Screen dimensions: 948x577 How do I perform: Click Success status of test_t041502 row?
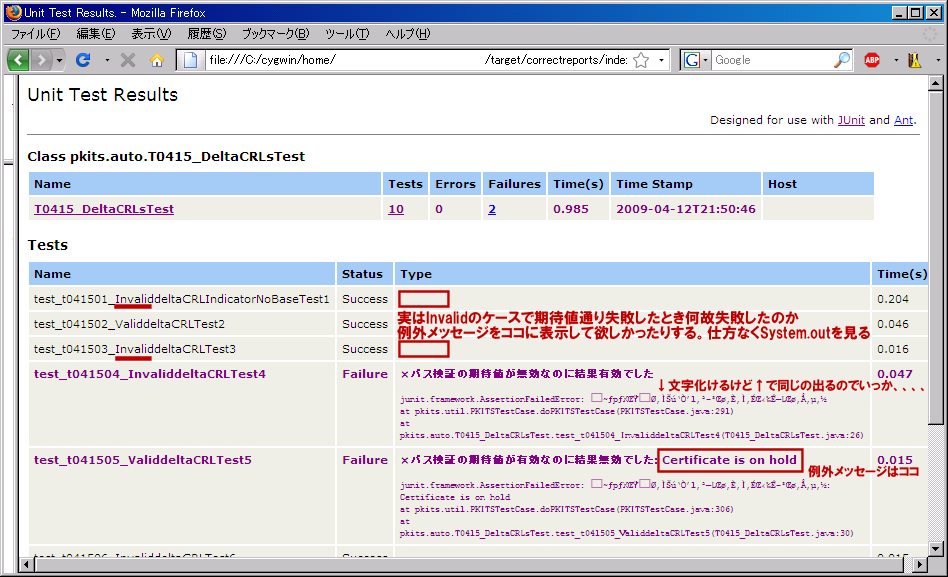pyautogui.click(x=365, y=324)
